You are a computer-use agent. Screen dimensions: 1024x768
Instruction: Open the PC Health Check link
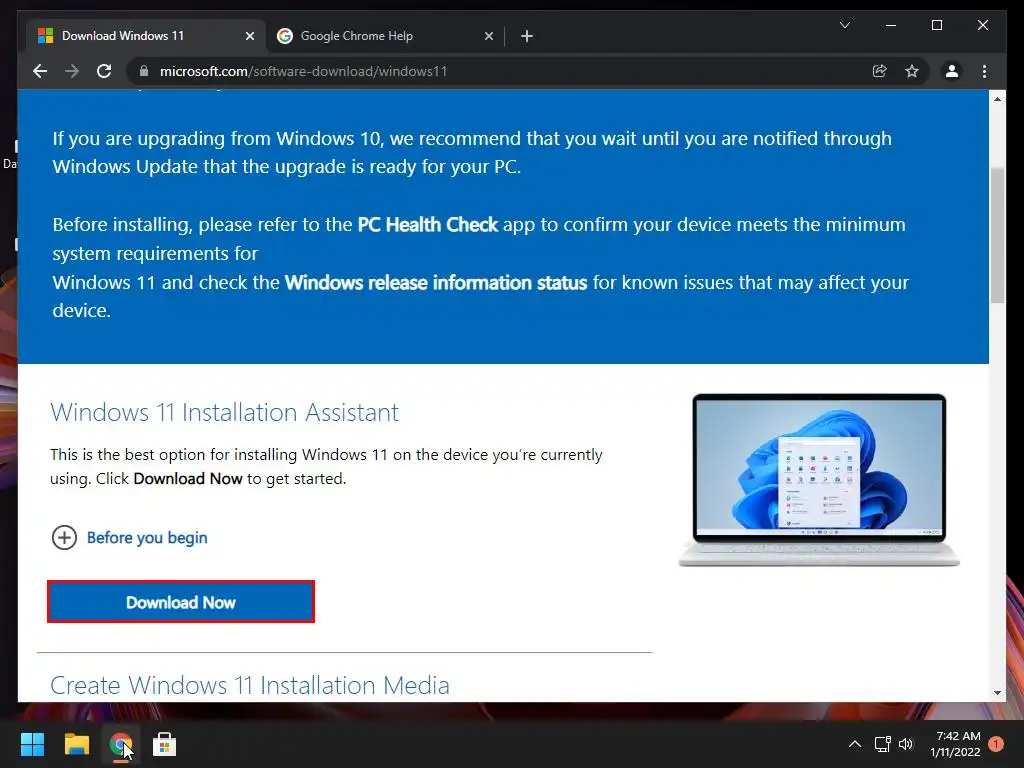[x=428, y=225]
